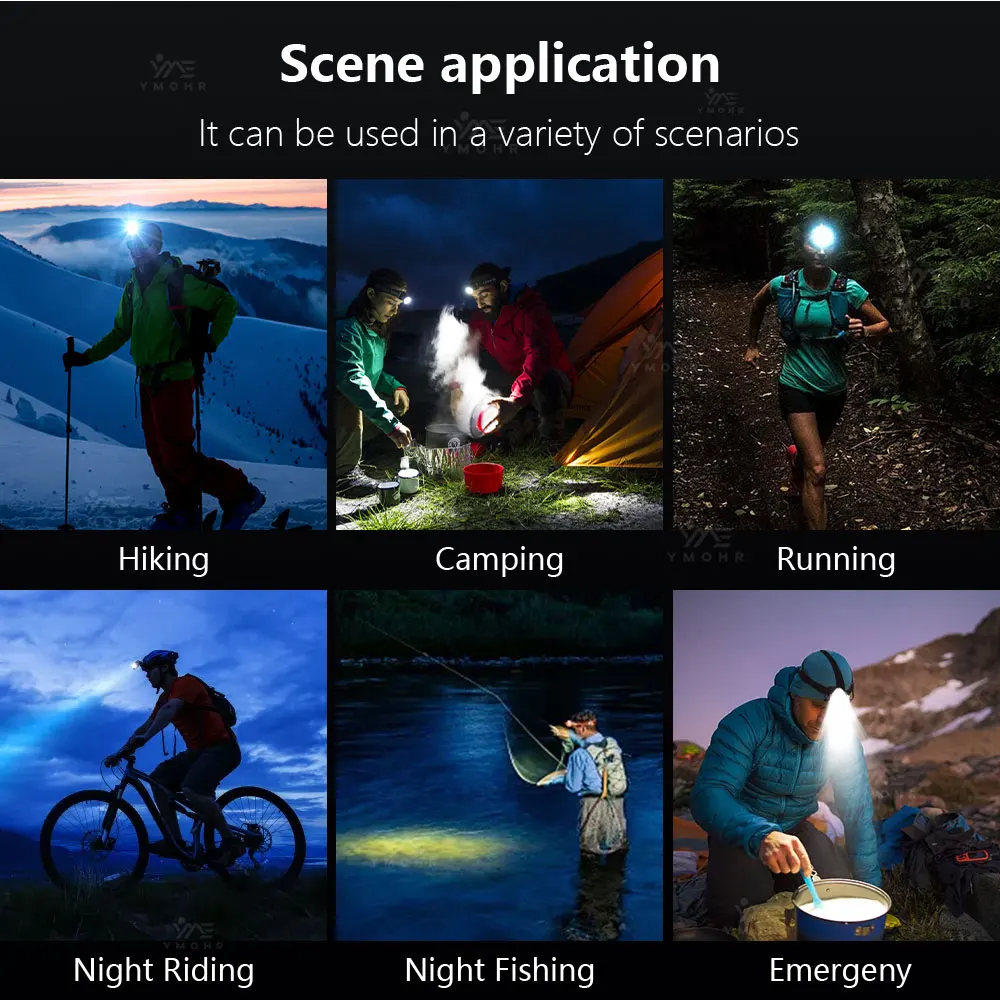Select the Night Riding caption
This screenshot has height=1000, width=1000.
point(164,971)
